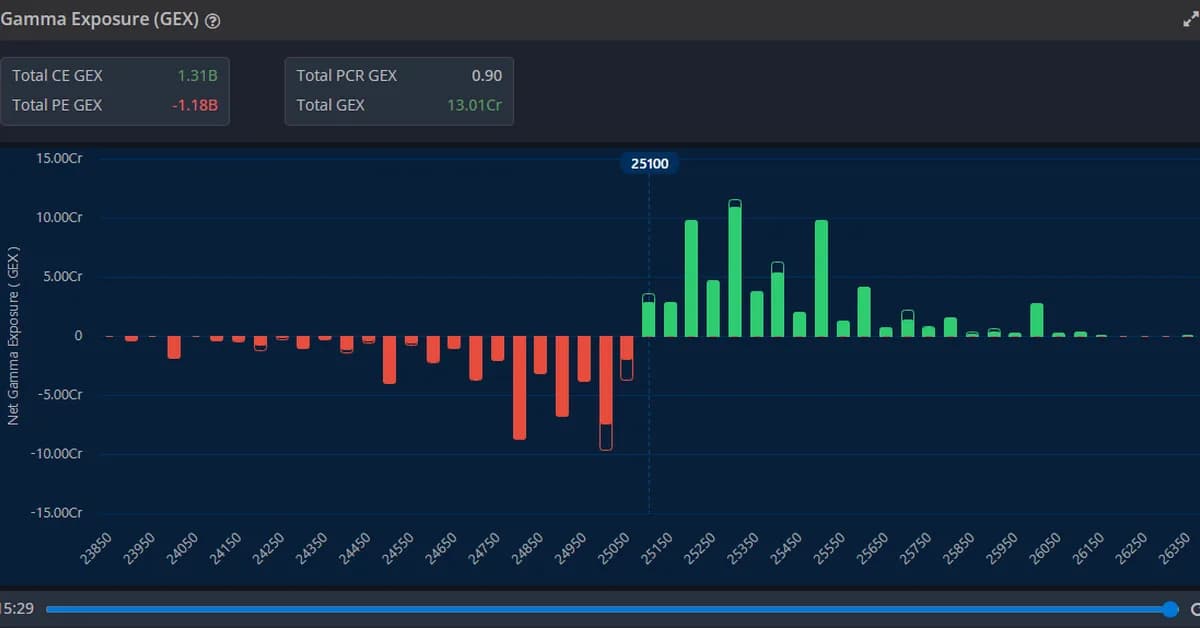
Task: Click the Total PE GEX value -1.18B
Action: (x=198, y=103)
